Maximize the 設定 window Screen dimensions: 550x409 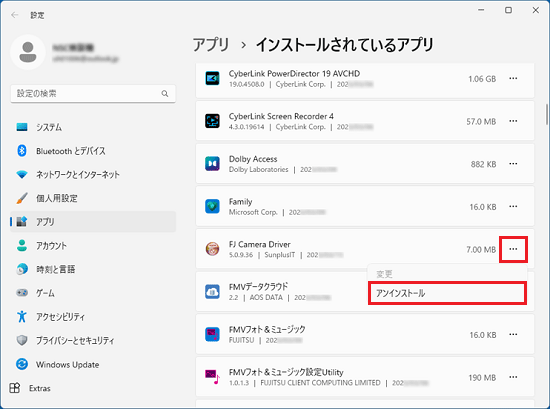[508, 10]
